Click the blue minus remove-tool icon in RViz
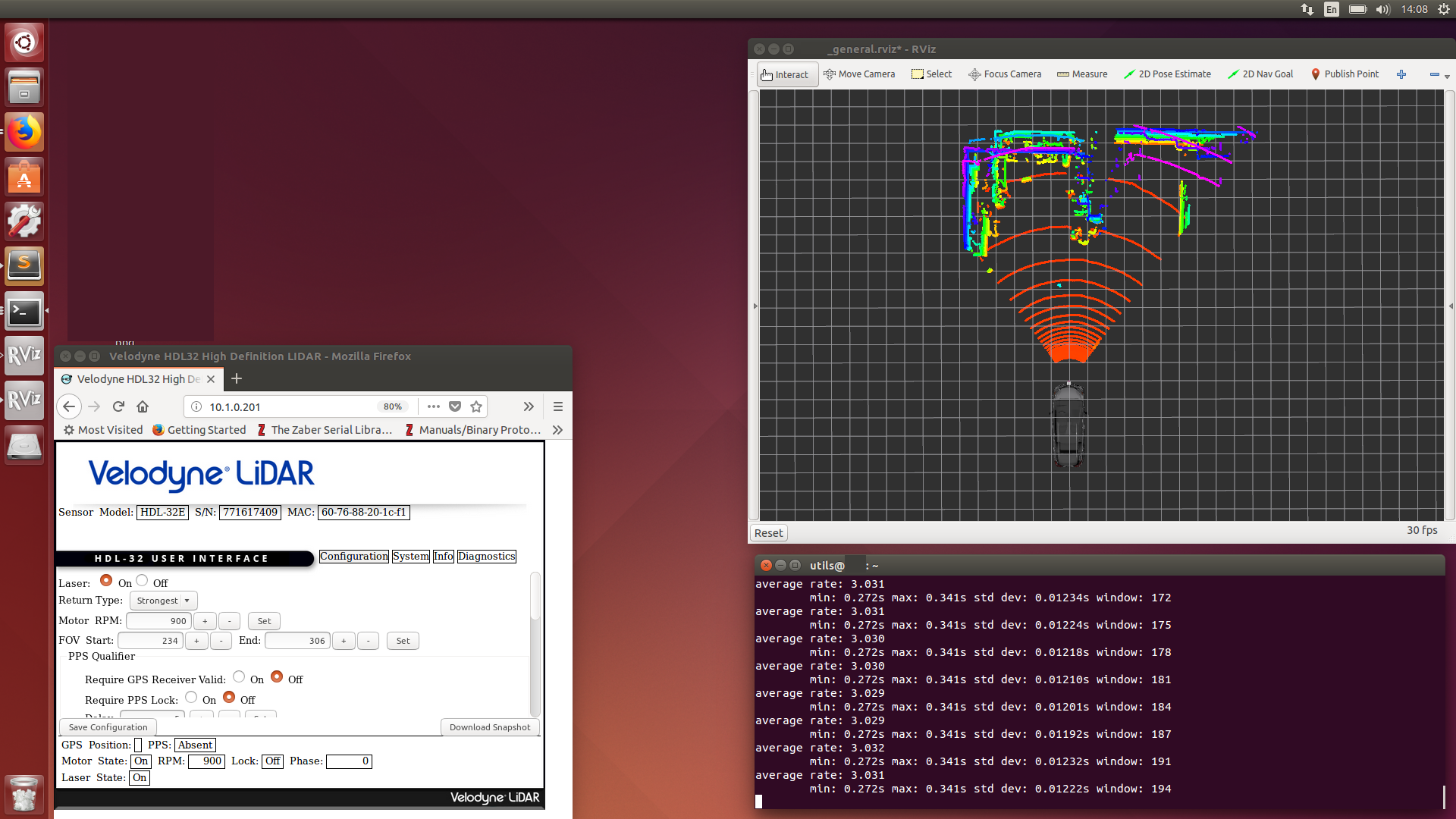 (1434, 74)
